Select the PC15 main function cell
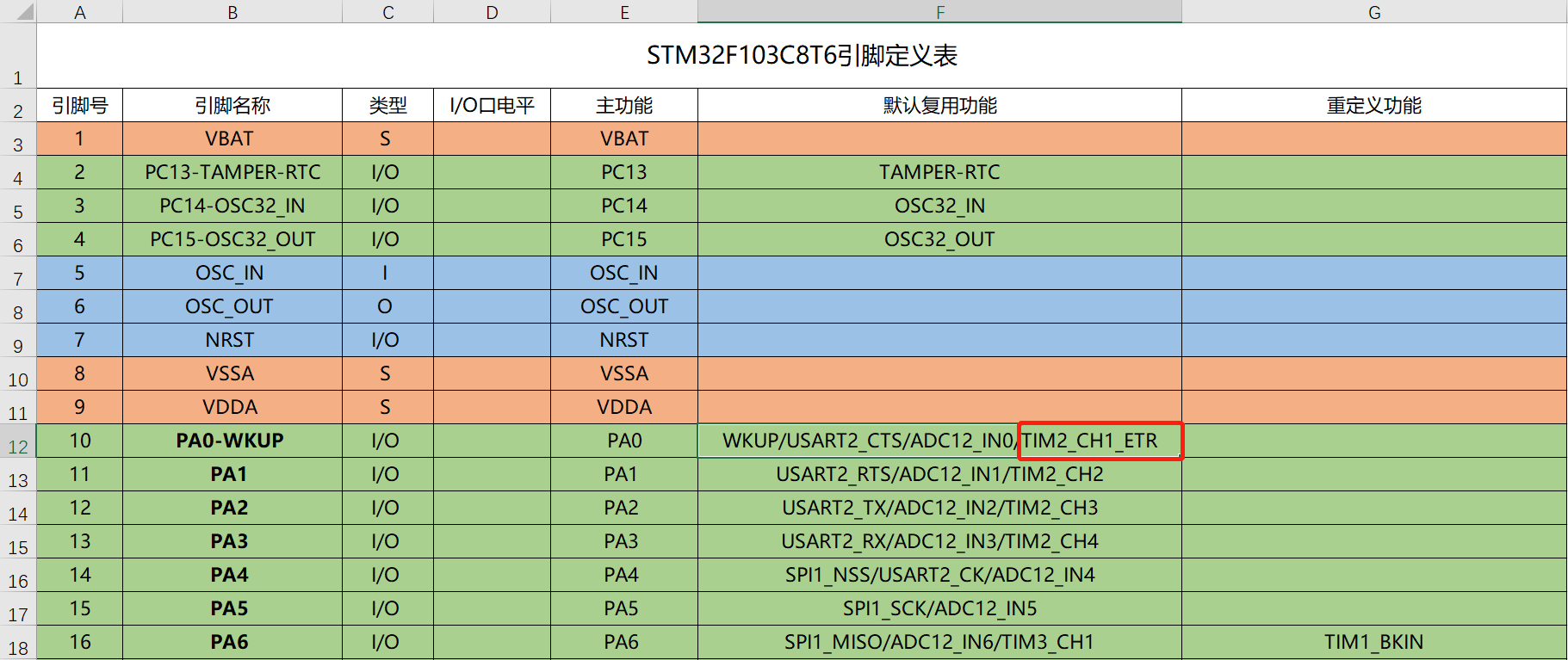Screen dimensions: 1568x660 click(x=624, y=239)
